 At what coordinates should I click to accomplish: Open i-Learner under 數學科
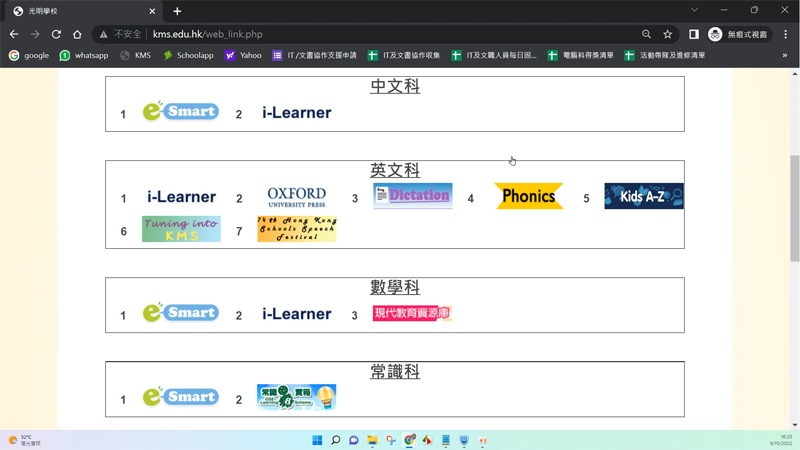click(x=296, y=314)
